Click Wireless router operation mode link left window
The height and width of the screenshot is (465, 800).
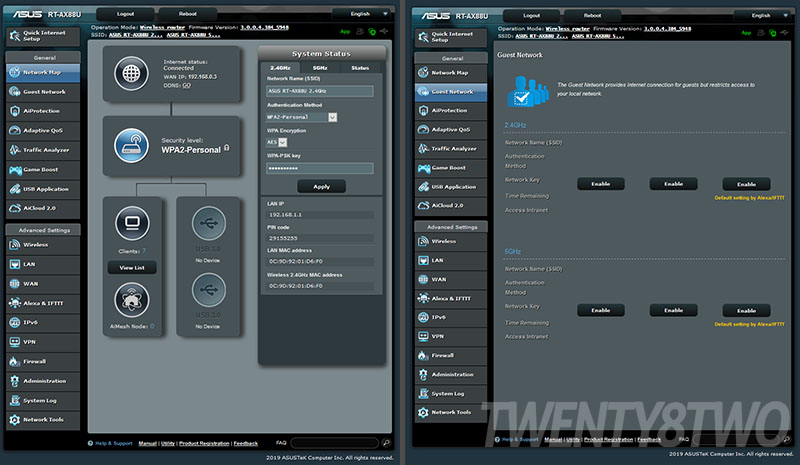[x=162, y=28]
